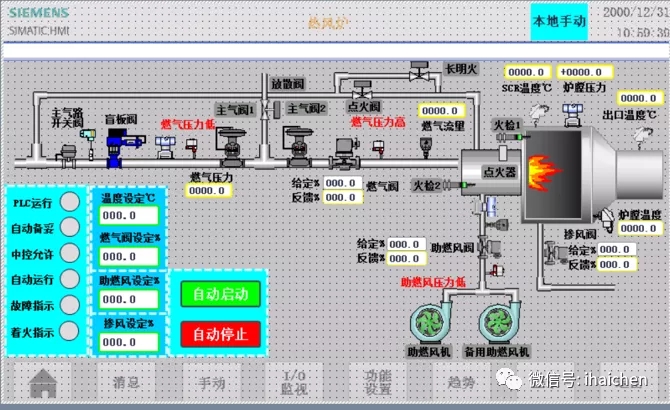Click the 自动备妥 indicator lamp
Screen dimensions: 670x410
click(70, 227)
